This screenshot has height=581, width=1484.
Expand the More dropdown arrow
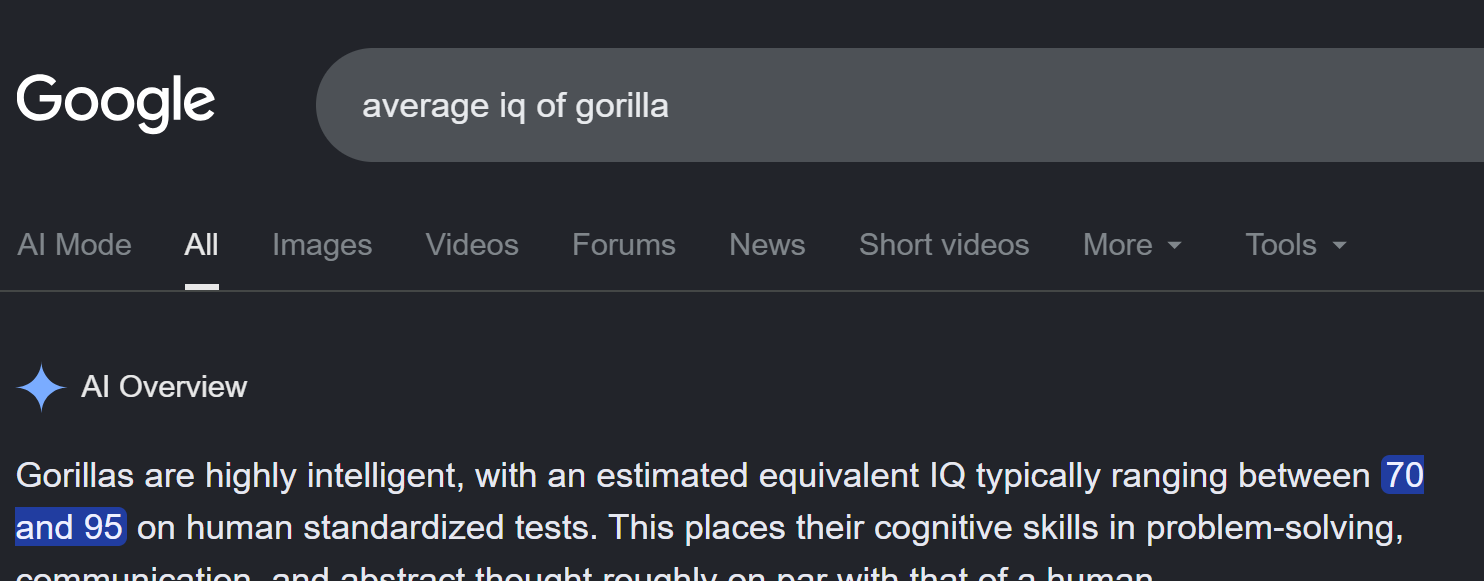click(x=1175, y=246)
